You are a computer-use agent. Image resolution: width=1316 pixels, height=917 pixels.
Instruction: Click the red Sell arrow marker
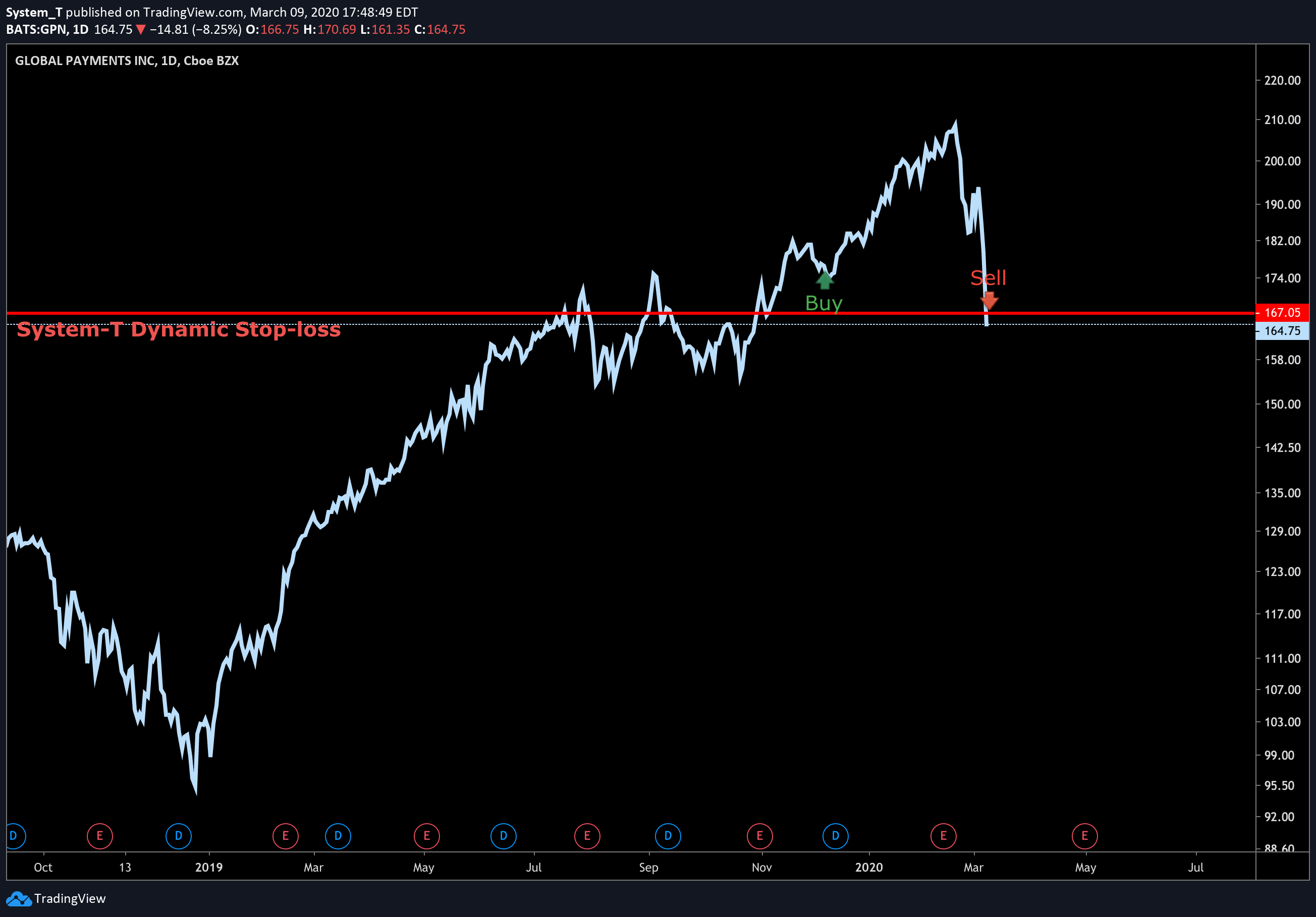pyautogui.click(x=990, y=301)
